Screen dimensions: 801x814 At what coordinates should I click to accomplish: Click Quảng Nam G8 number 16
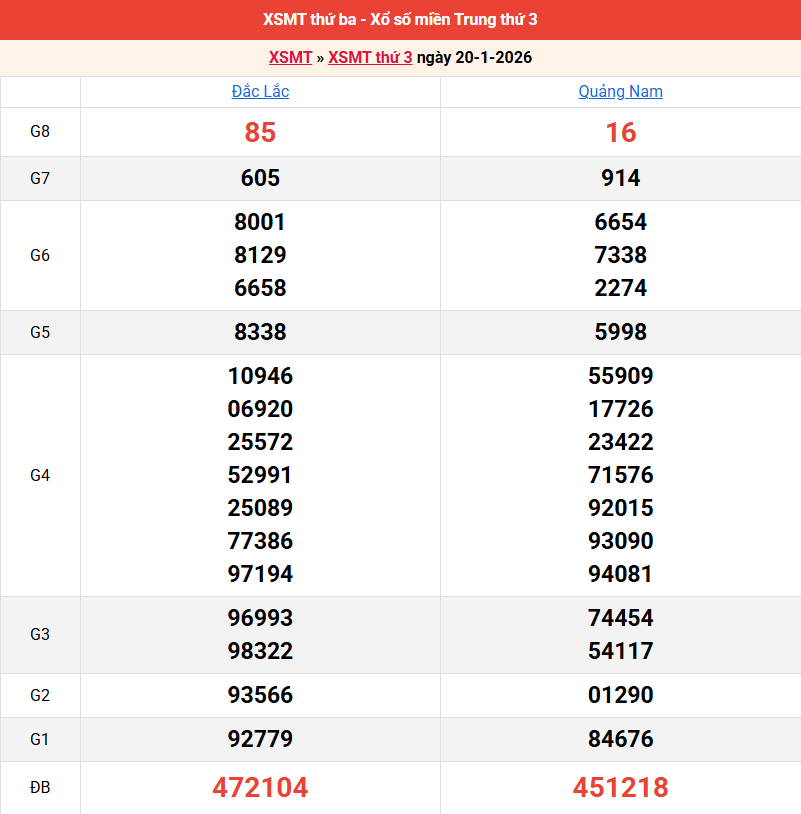[621, 131]
